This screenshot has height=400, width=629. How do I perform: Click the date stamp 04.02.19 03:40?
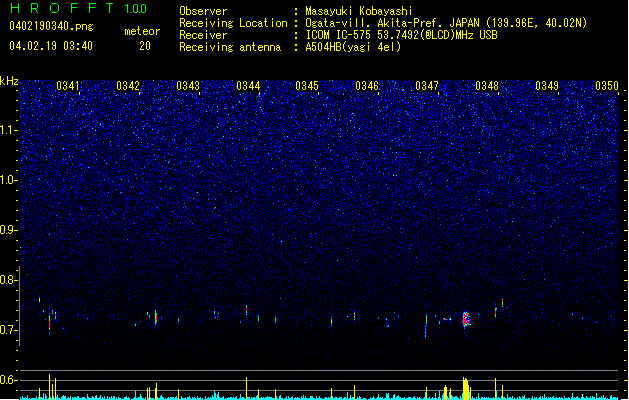click(x=51, y=46)
